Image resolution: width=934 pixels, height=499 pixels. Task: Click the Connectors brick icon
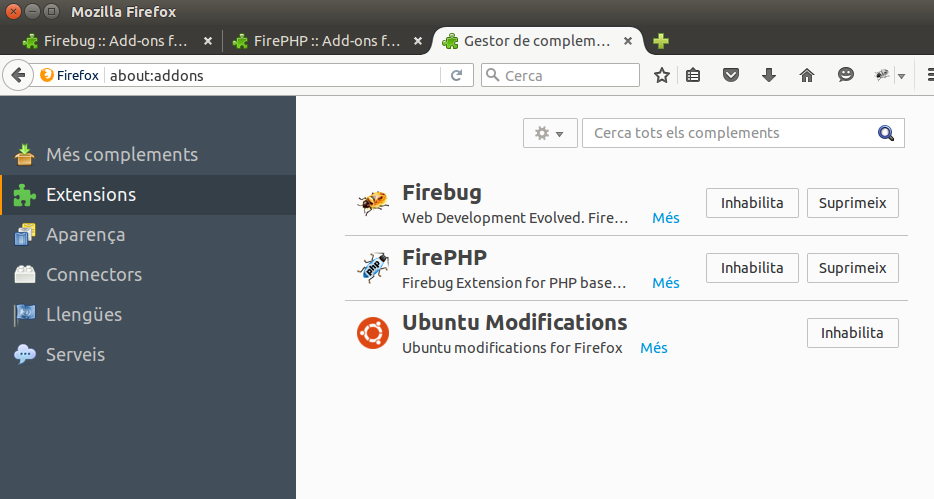point(24,275)
